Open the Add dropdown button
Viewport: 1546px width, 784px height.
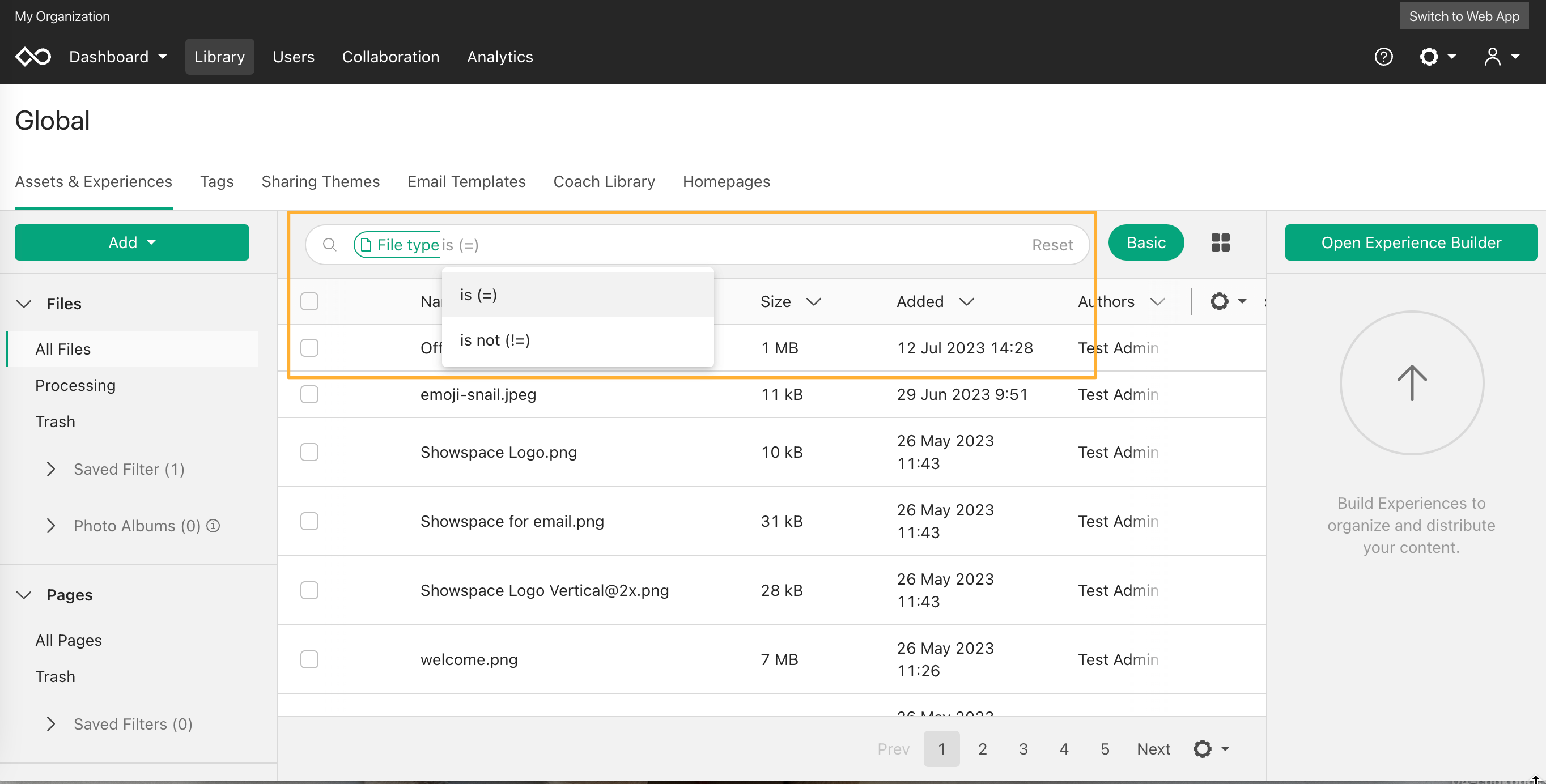(x=131, y=242)
